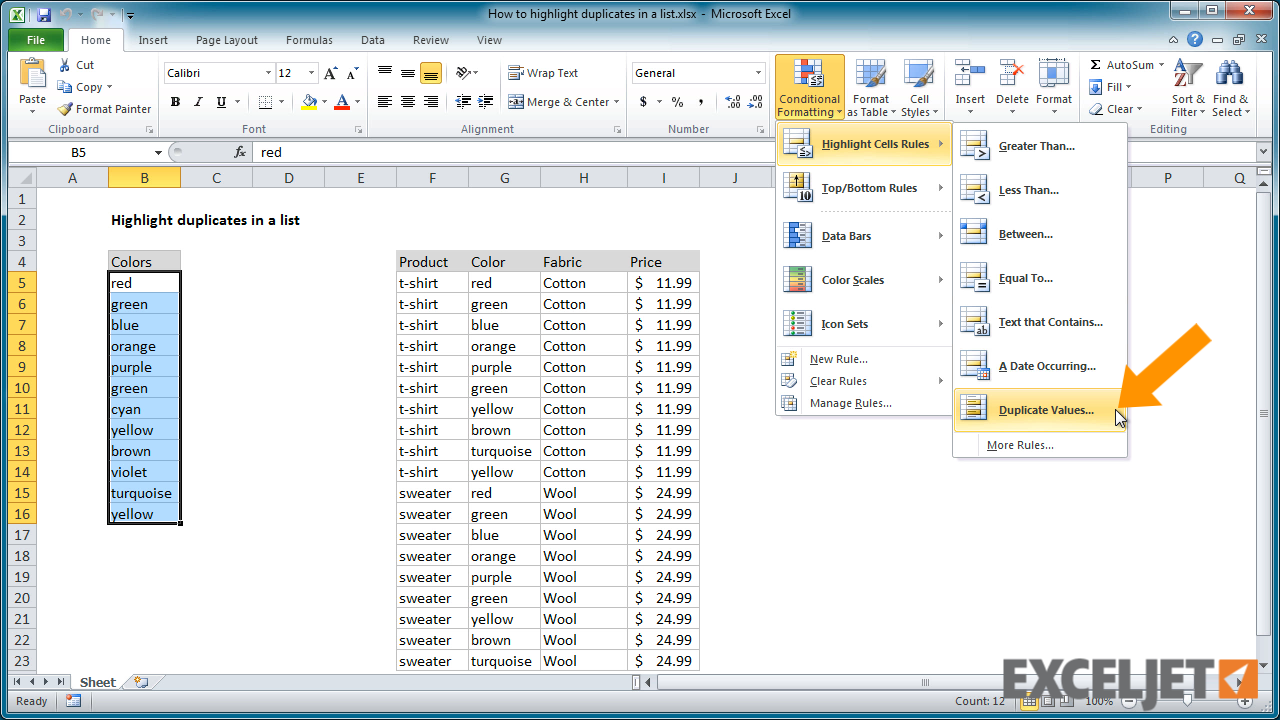Select Duplicate Values menu item
This screenshot has height=720, width=1280.
pyautogui.click(x=1040, y=410)
